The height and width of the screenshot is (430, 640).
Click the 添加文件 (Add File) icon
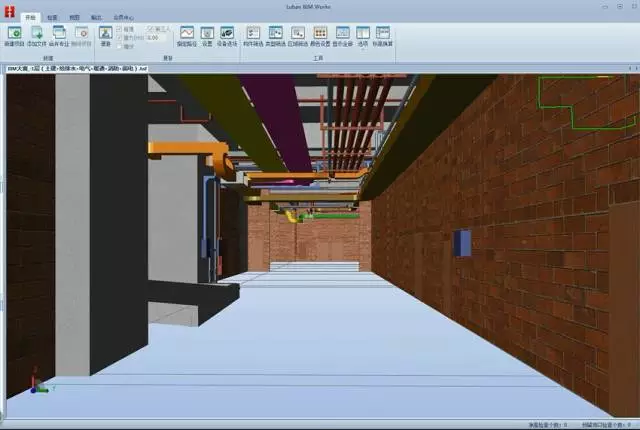coord(37,35)
